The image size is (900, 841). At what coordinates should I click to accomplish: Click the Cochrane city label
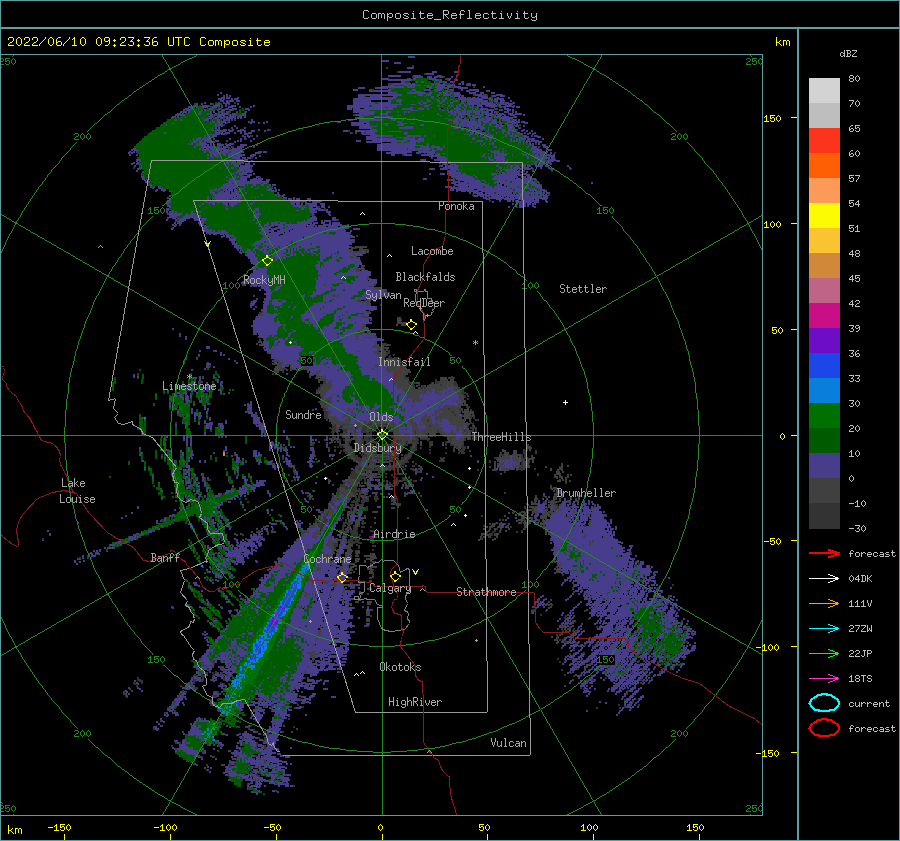tap(327, 559)
